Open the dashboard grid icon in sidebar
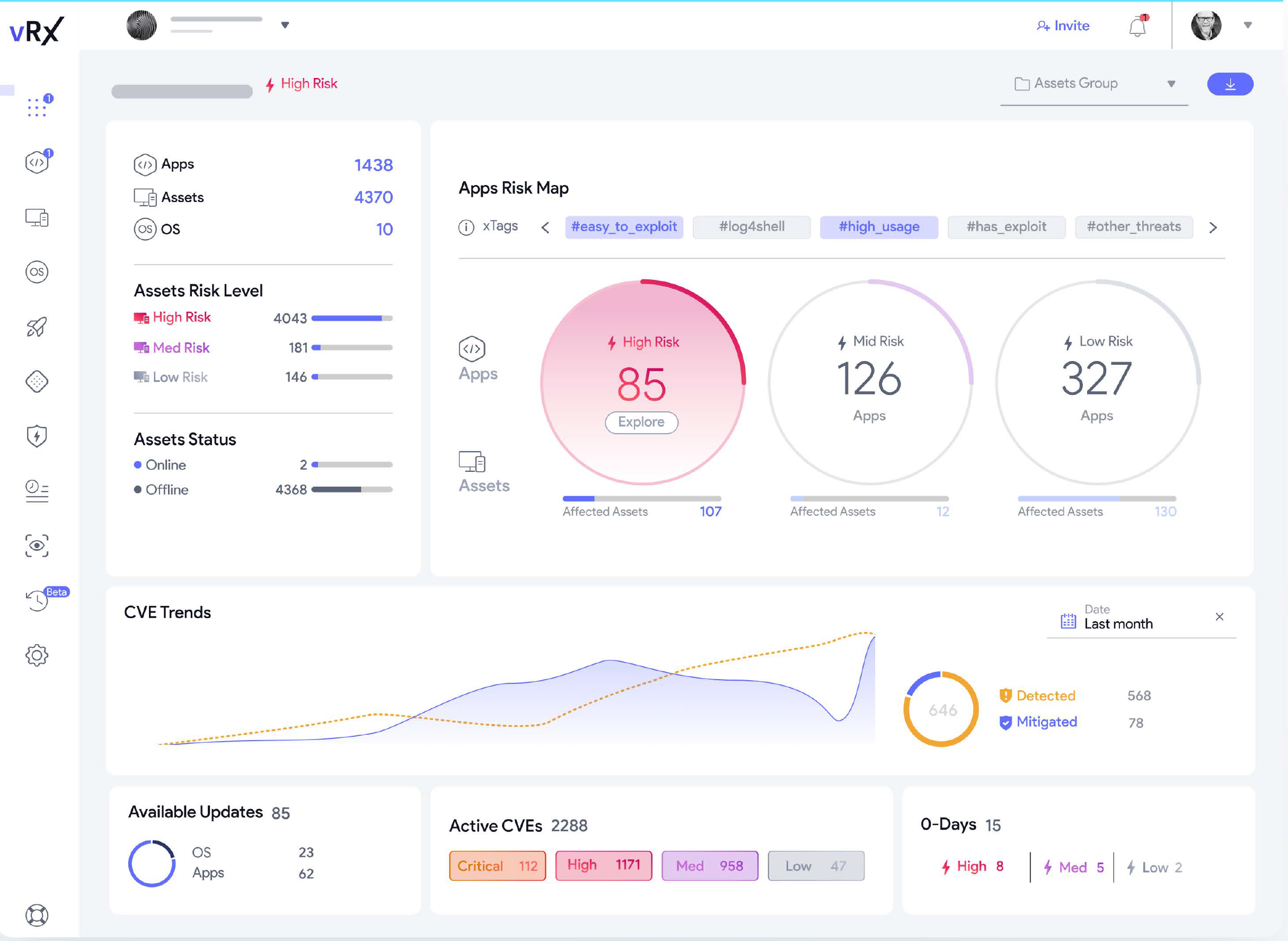1288x941 pixels. pos(37,107)
